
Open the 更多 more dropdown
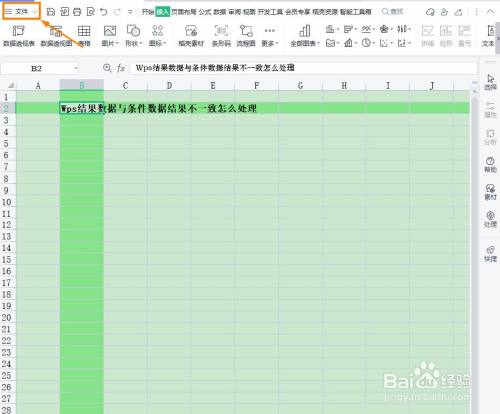(269, 36)
